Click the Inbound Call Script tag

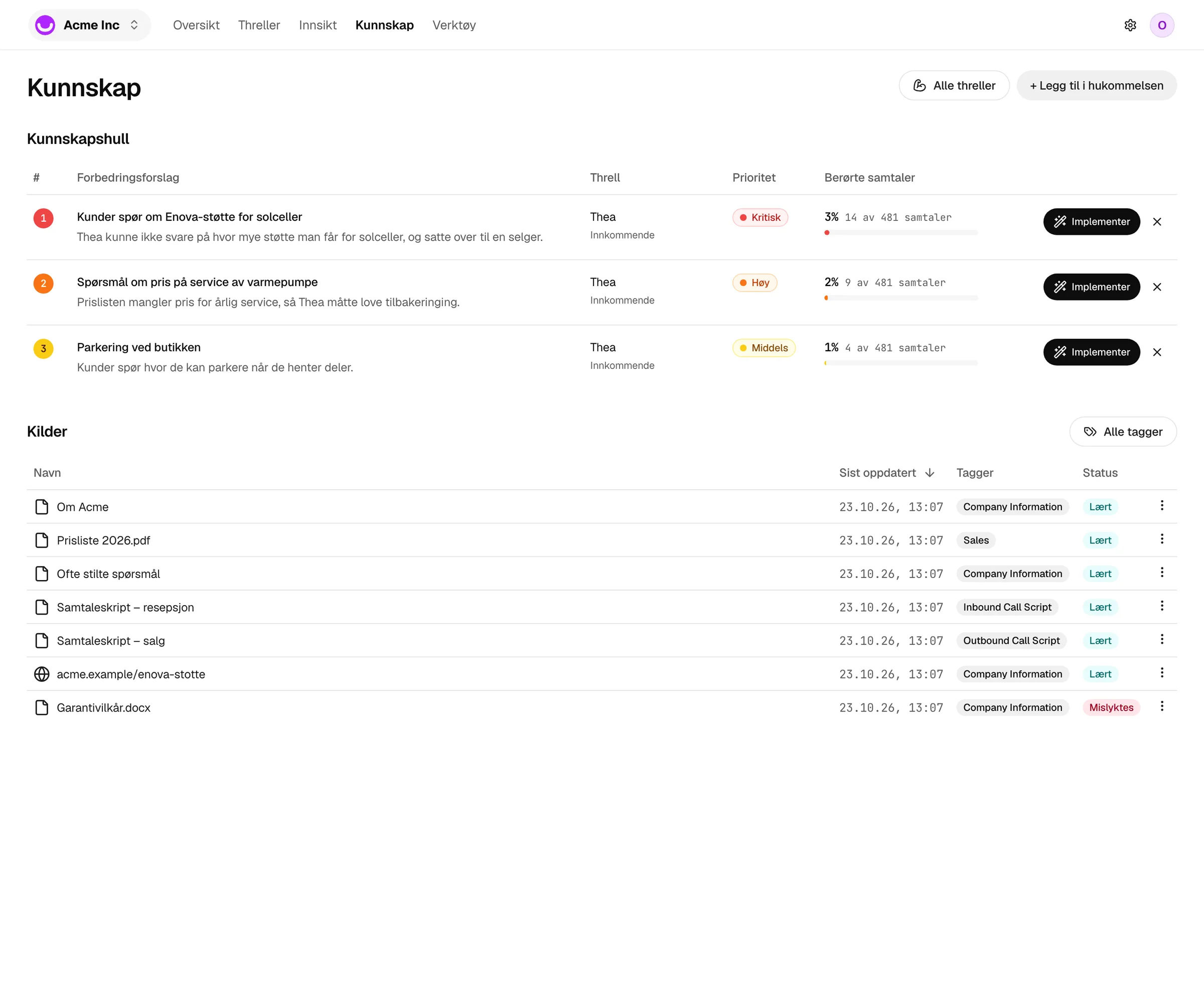coord(1007,608)
